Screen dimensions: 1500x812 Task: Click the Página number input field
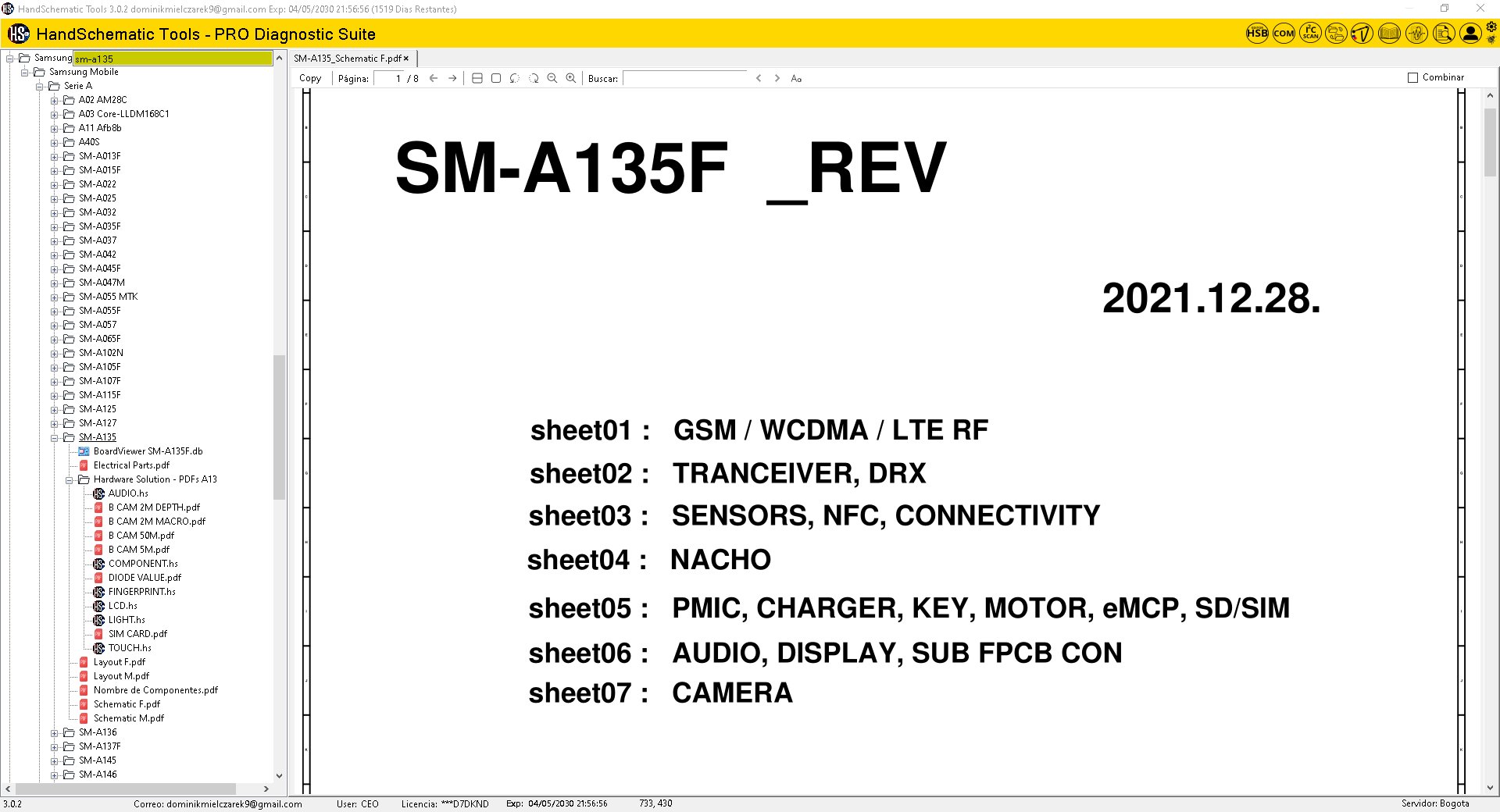[389, 78]
